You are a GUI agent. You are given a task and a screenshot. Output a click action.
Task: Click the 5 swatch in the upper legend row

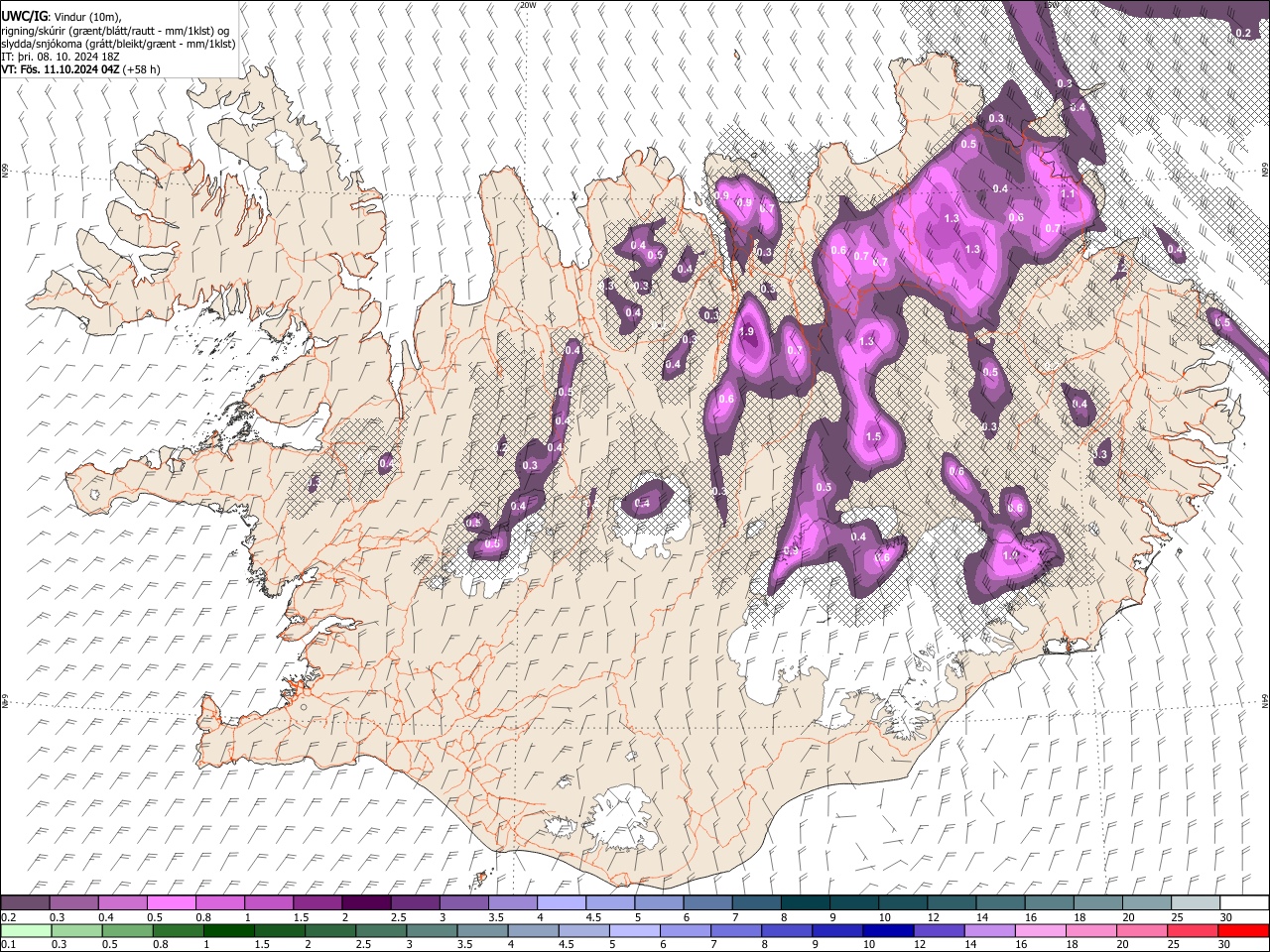point(659,903)
